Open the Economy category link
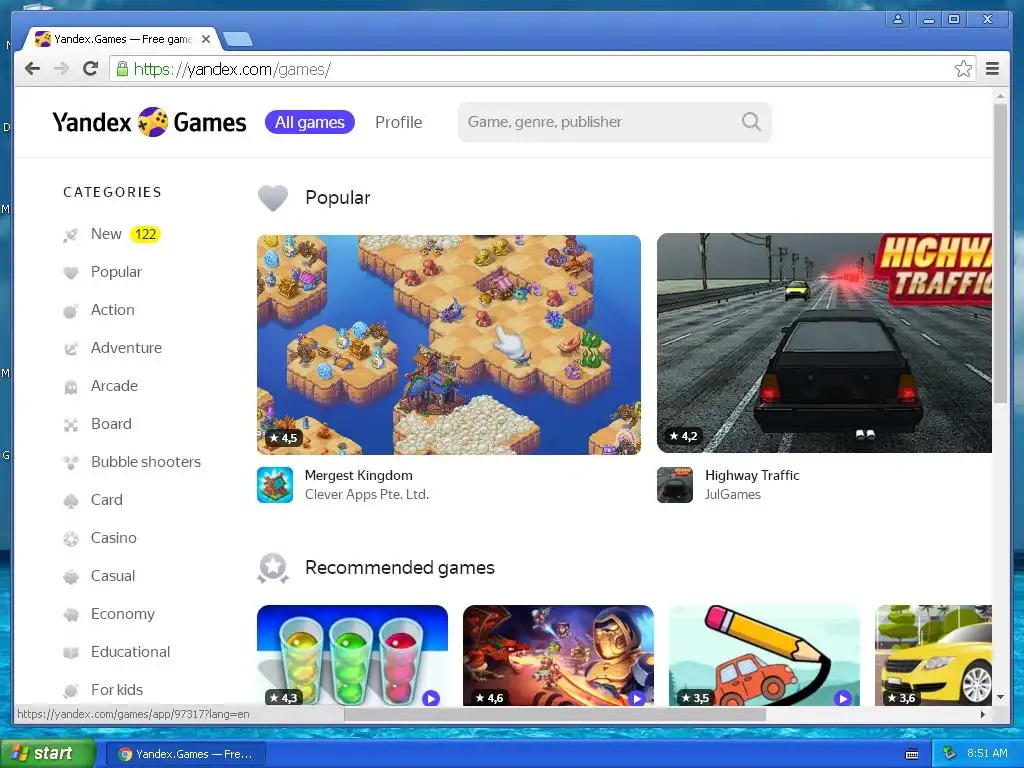1024x768 pixels. (x=123, y=614)
